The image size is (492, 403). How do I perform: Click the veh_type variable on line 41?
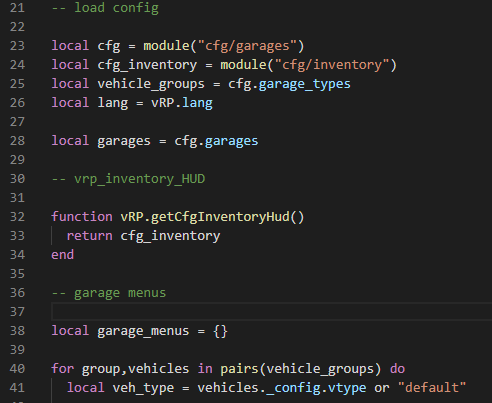[x=143, y=388]
